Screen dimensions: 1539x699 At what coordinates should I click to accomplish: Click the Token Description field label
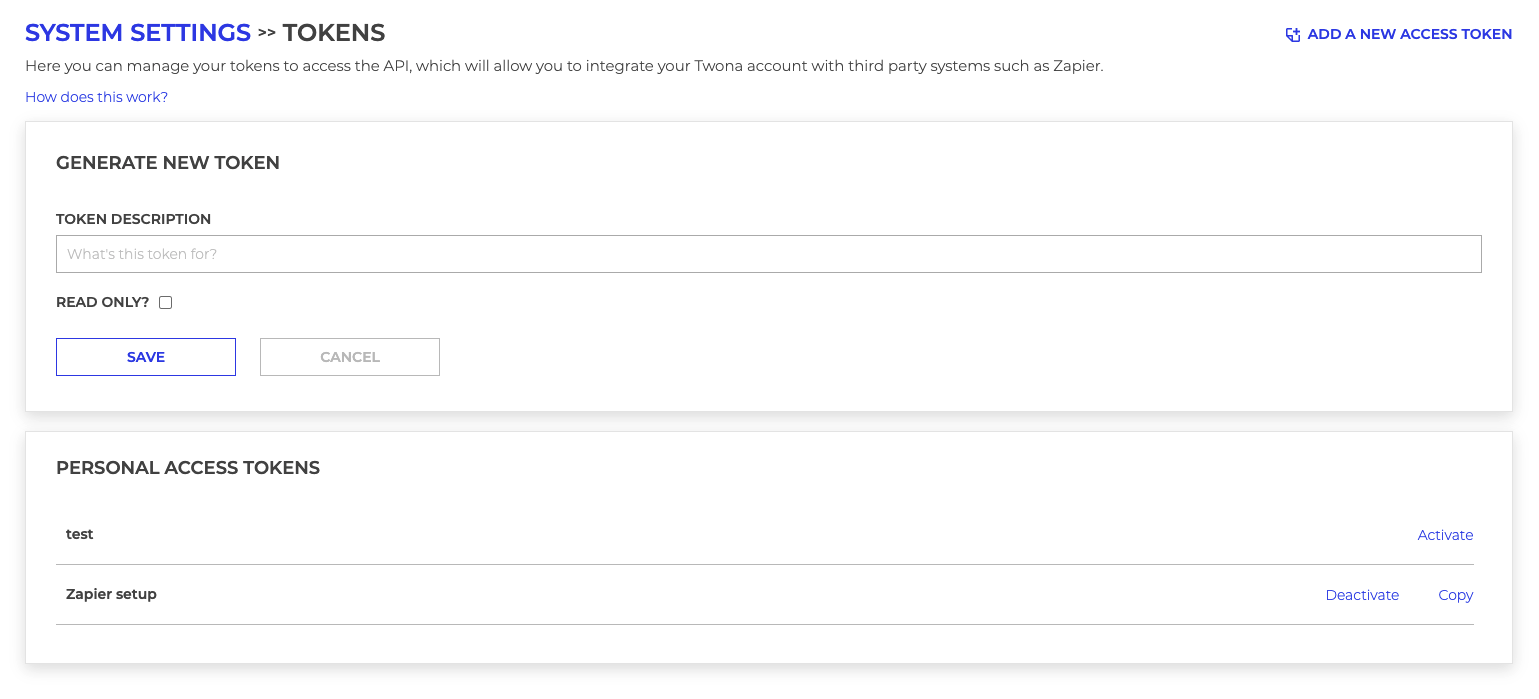pos(133,219)
